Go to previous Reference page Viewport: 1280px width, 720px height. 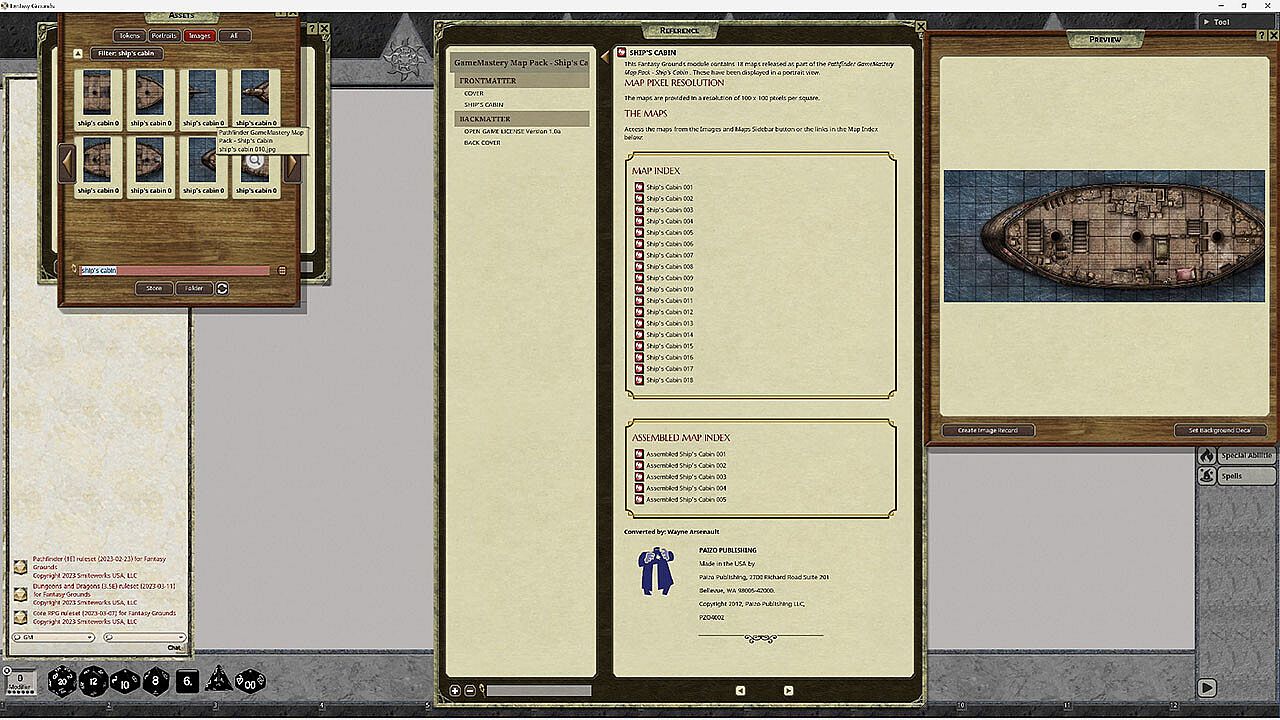pyautogui.click(x=740, y=691)
